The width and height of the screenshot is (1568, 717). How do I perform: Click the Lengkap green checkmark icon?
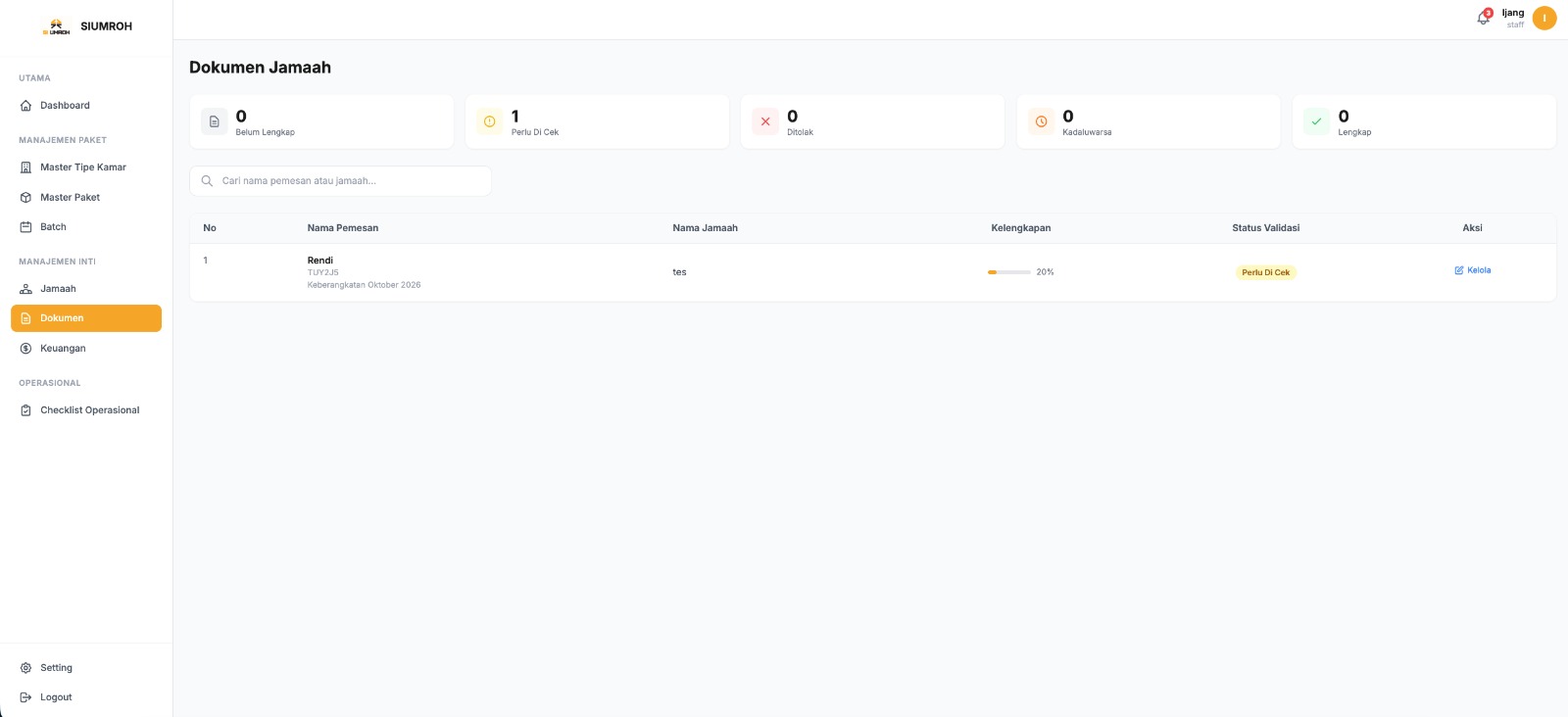click(x=1316, y=121)
